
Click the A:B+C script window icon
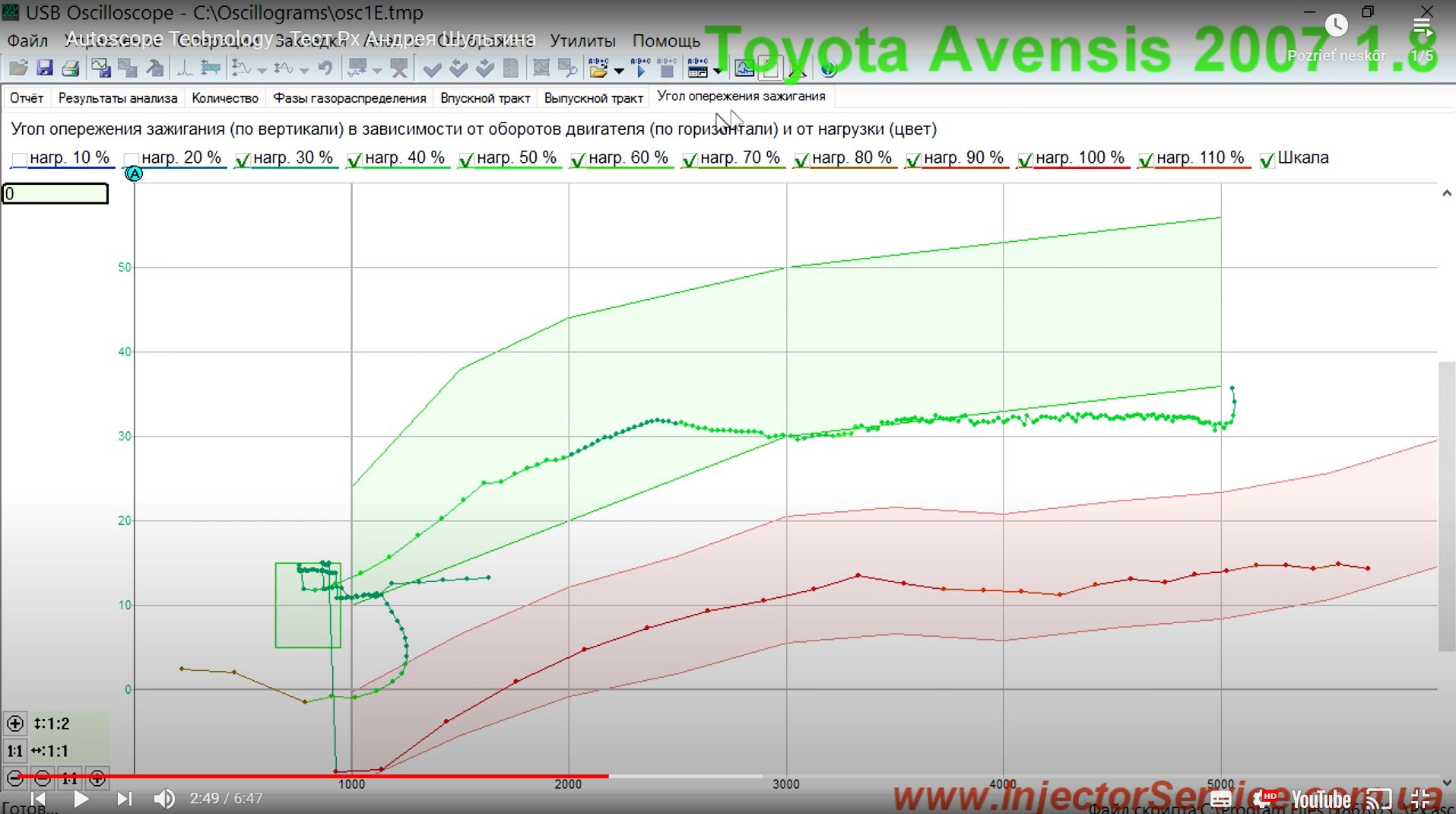(x=697, y=68)
